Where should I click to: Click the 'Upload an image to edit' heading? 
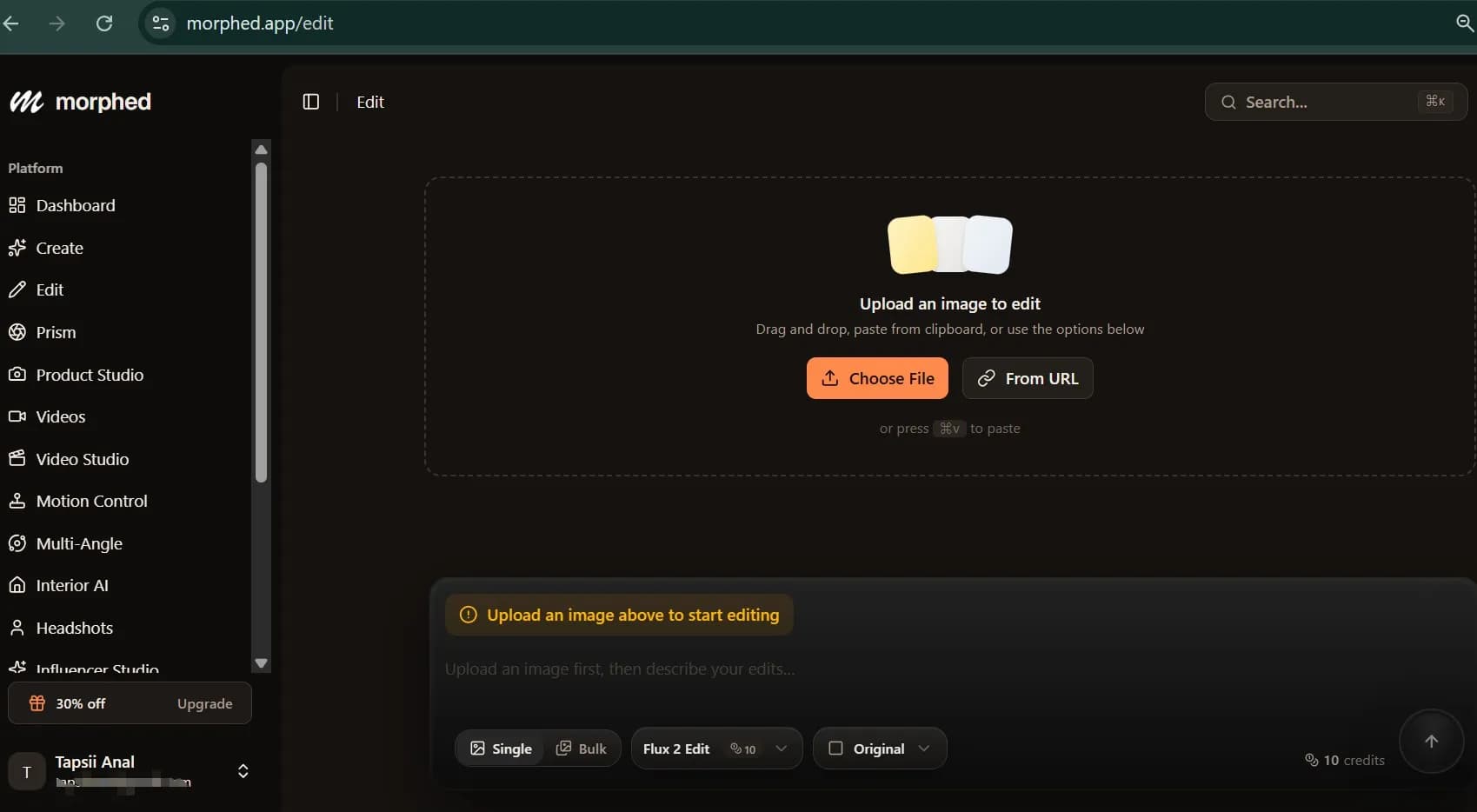[950, 303]
